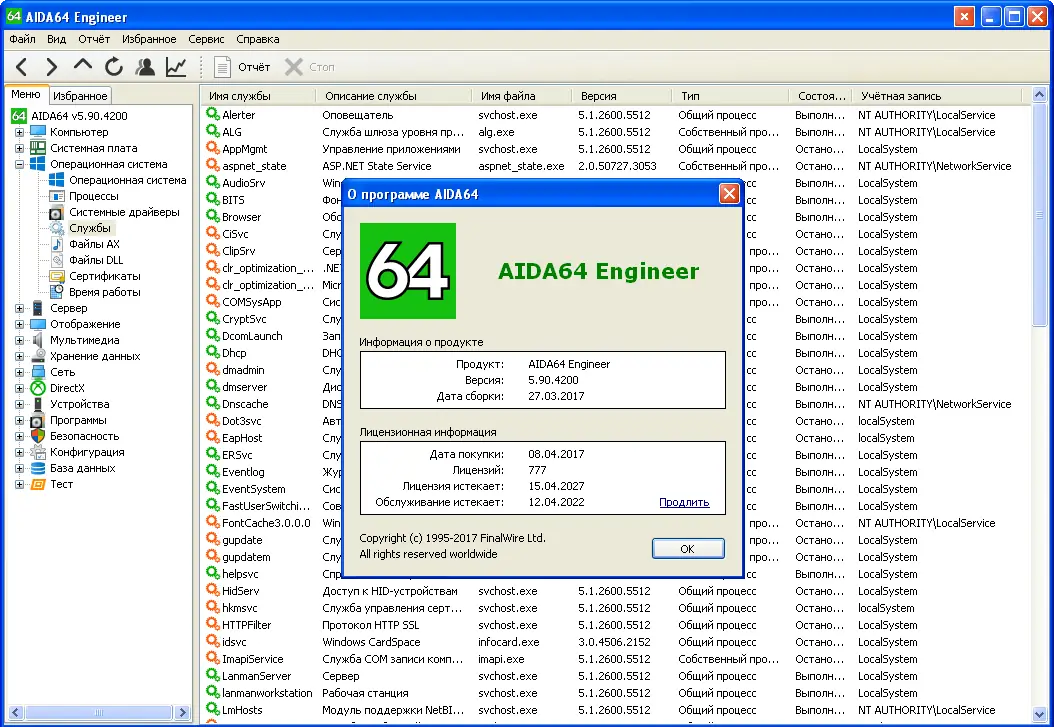Viewport: 1054px width, 727px height.
Task: Expand the Сервер tree node
Action: [19, 308]
